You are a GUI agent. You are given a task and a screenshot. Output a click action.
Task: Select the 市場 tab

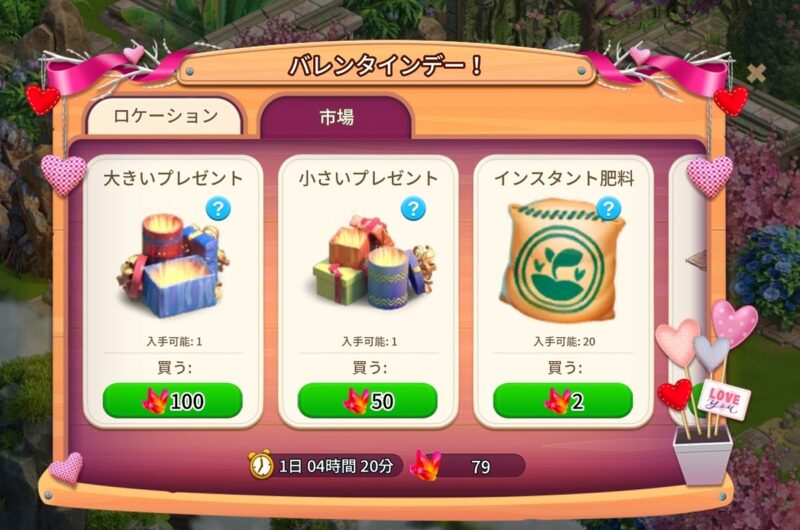pos(336,118)
